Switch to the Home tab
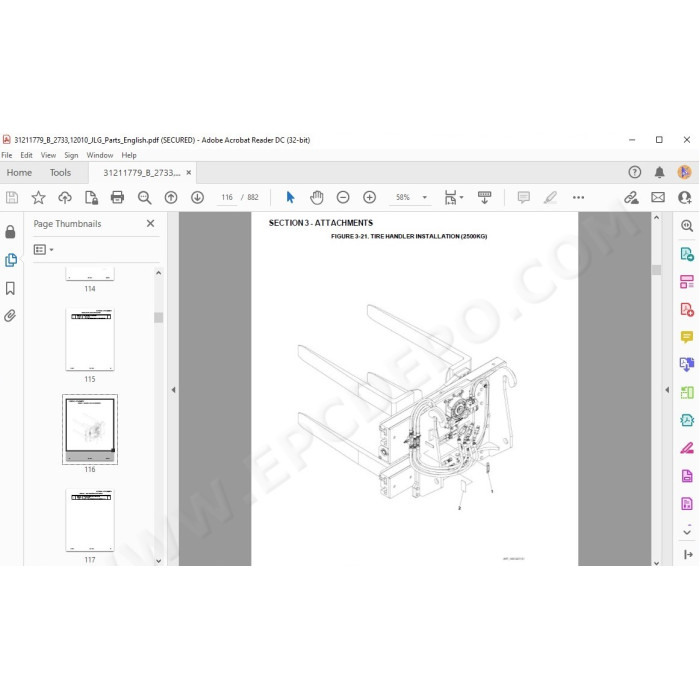 (19, 173)
